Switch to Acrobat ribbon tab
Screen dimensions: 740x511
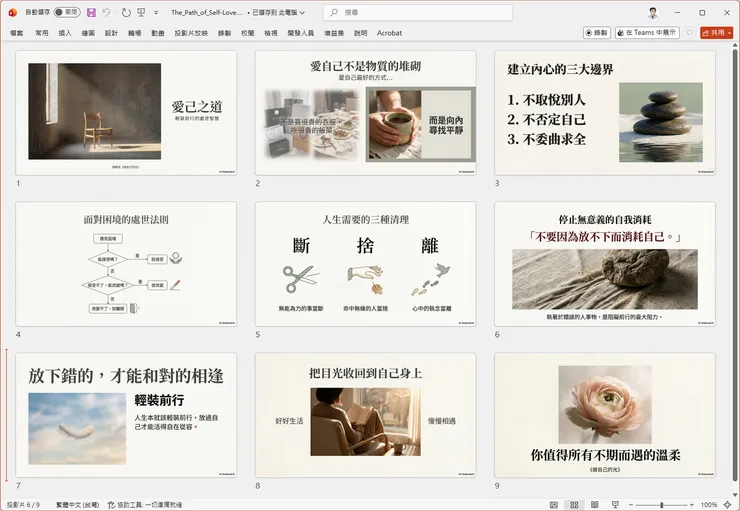pyautogui.click(x=389, y=33)
